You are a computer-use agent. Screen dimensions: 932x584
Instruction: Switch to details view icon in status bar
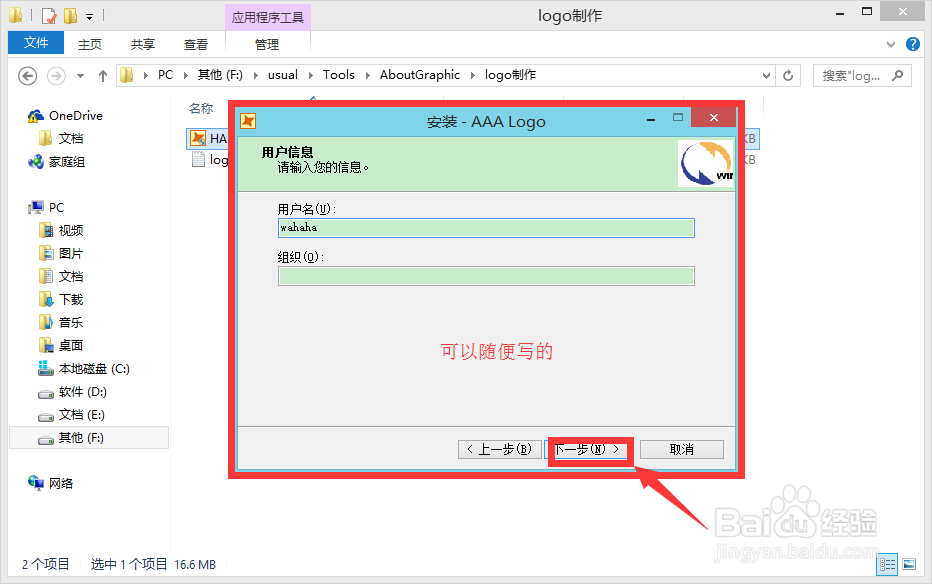[887, 564]
